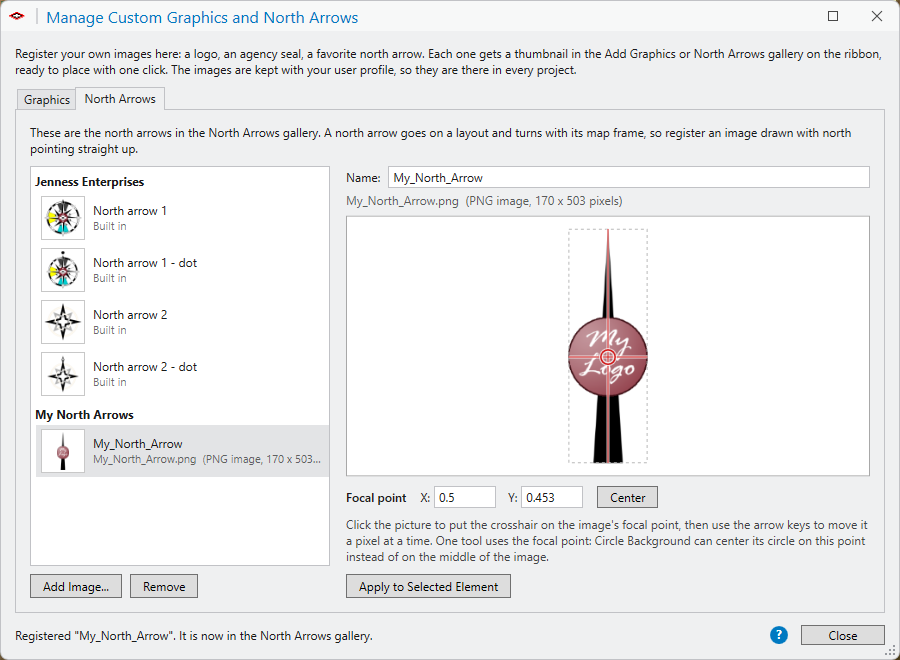
Task: Select the "North arrow 1" list label
Action: [x=130, y=211]
